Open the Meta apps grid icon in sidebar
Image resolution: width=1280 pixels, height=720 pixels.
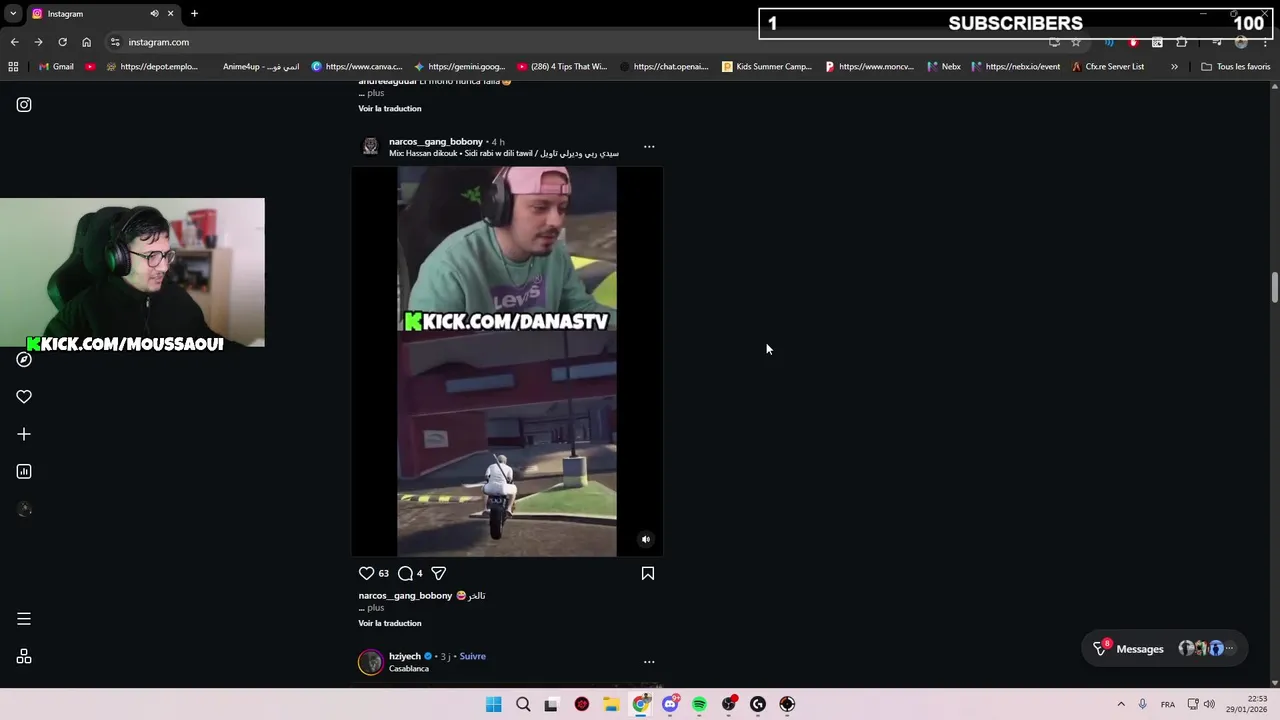[x=24, y=657]
